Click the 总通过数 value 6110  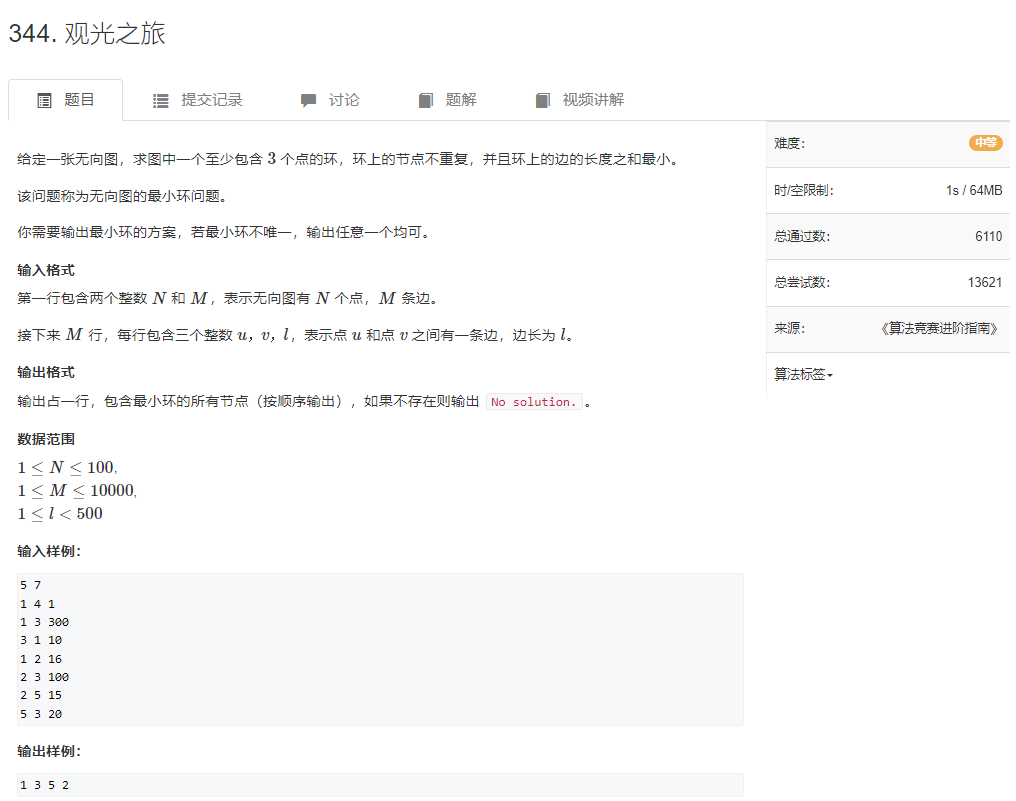pyautogui.click(x=987, y=236)
